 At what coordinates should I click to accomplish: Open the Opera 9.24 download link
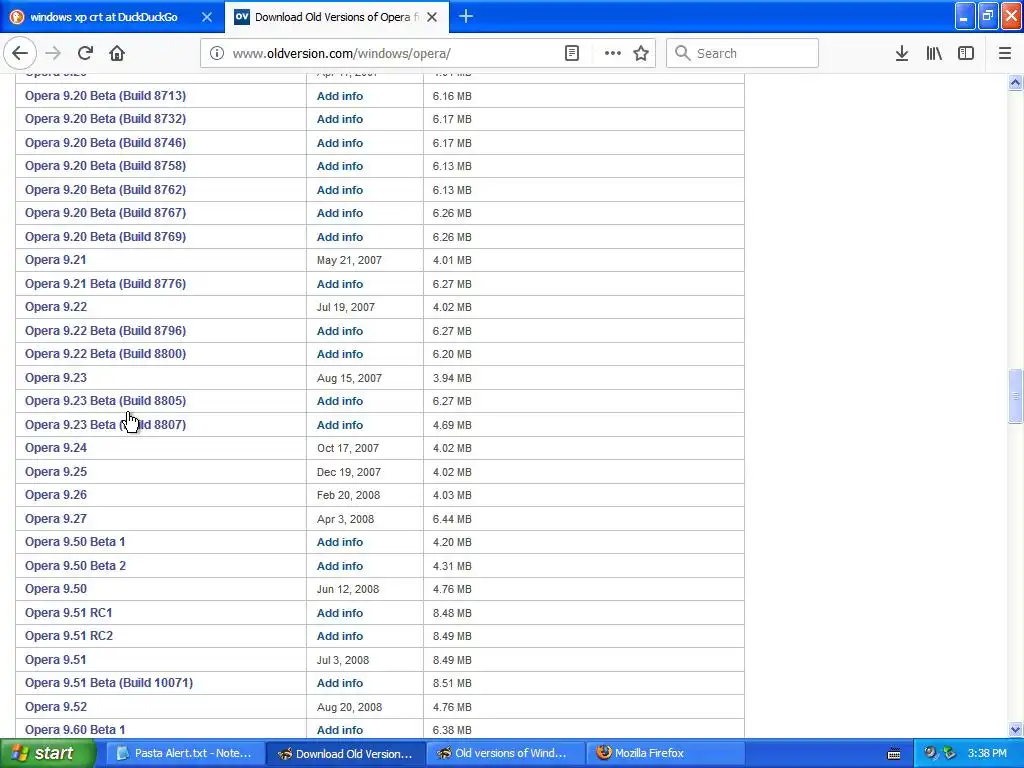point(56,448)
